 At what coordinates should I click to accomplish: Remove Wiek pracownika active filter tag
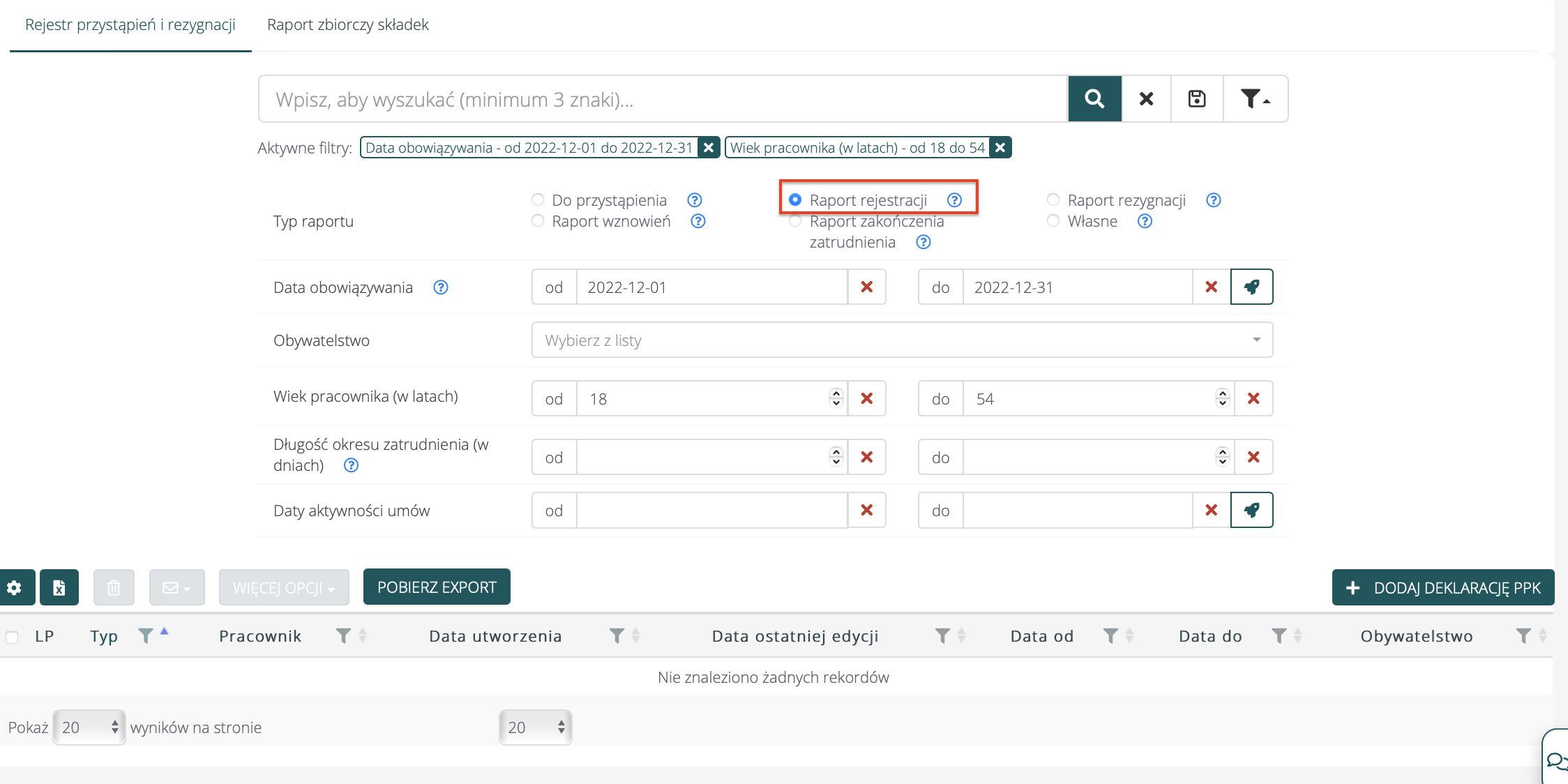1000,148
